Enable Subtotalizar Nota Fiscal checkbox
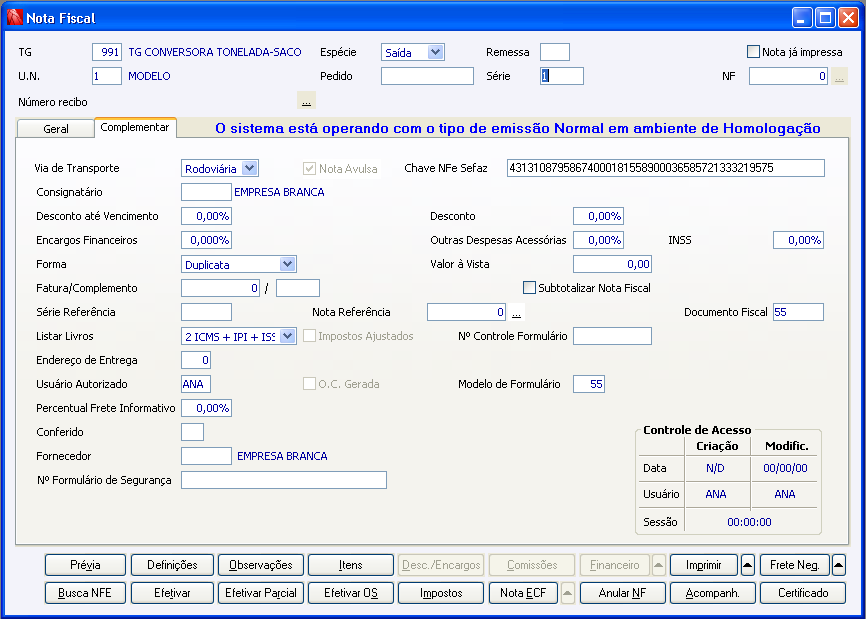 point(529,288)
